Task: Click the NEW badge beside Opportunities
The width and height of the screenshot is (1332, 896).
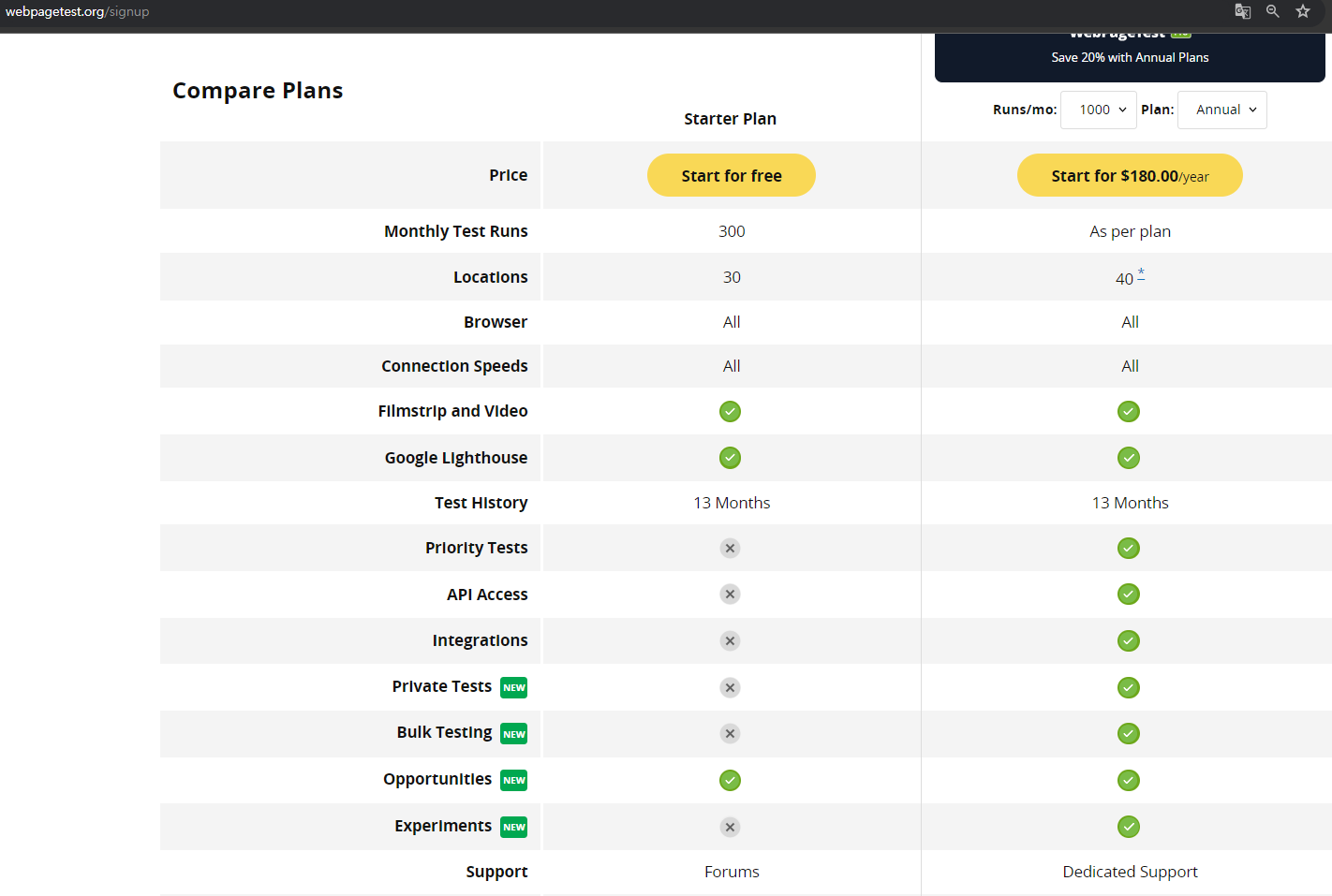Action: pos(513,780)
